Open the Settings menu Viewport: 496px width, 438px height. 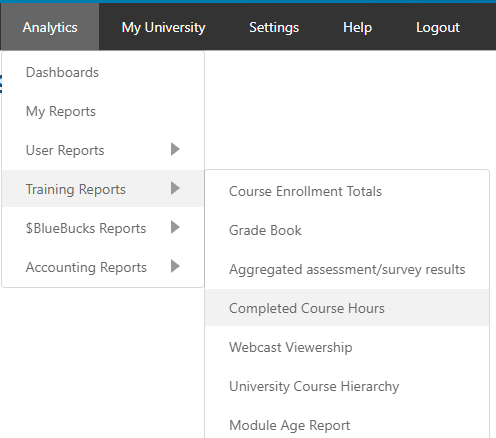click(x=274, y=27)
